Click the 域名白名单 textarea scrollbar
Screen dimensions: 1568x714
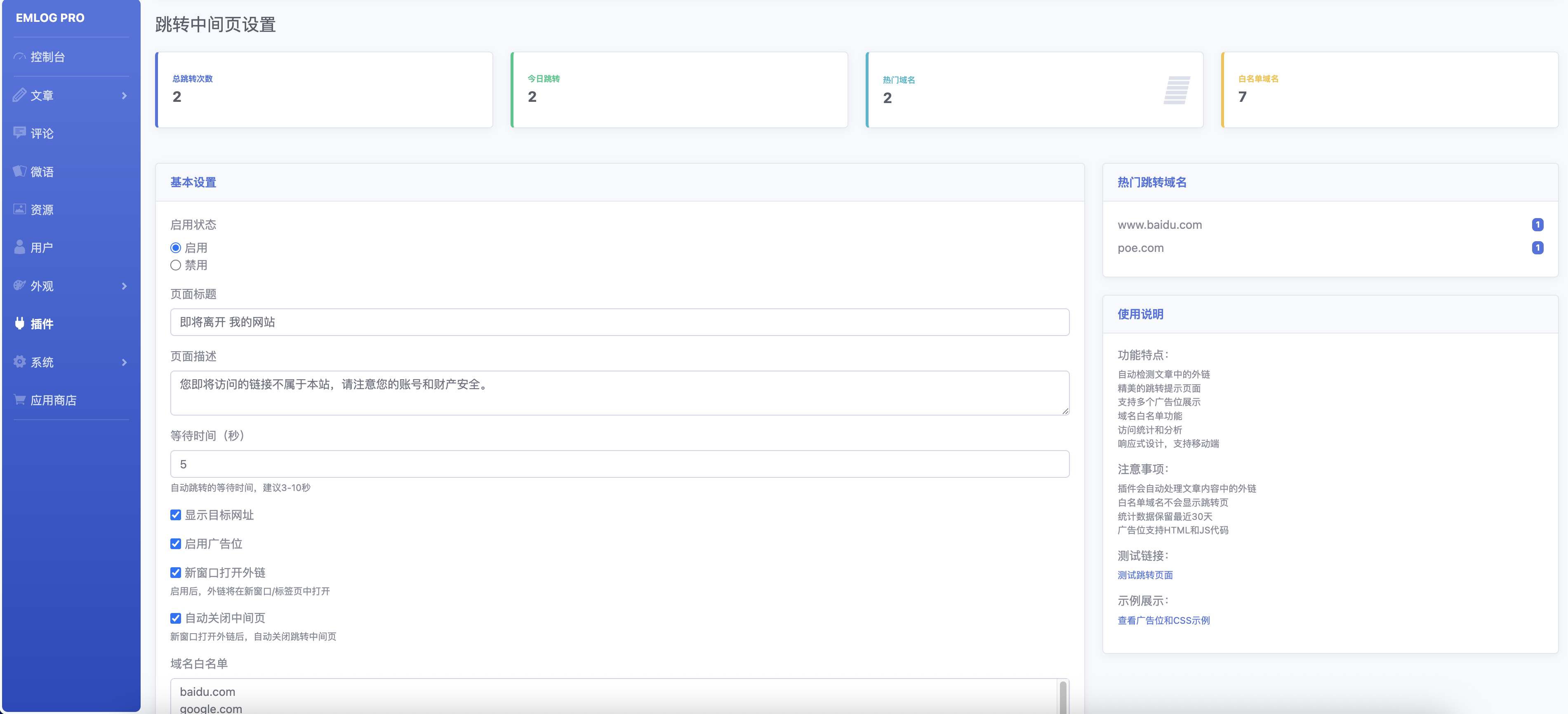pyautogui.click(x=1062, y=697)
